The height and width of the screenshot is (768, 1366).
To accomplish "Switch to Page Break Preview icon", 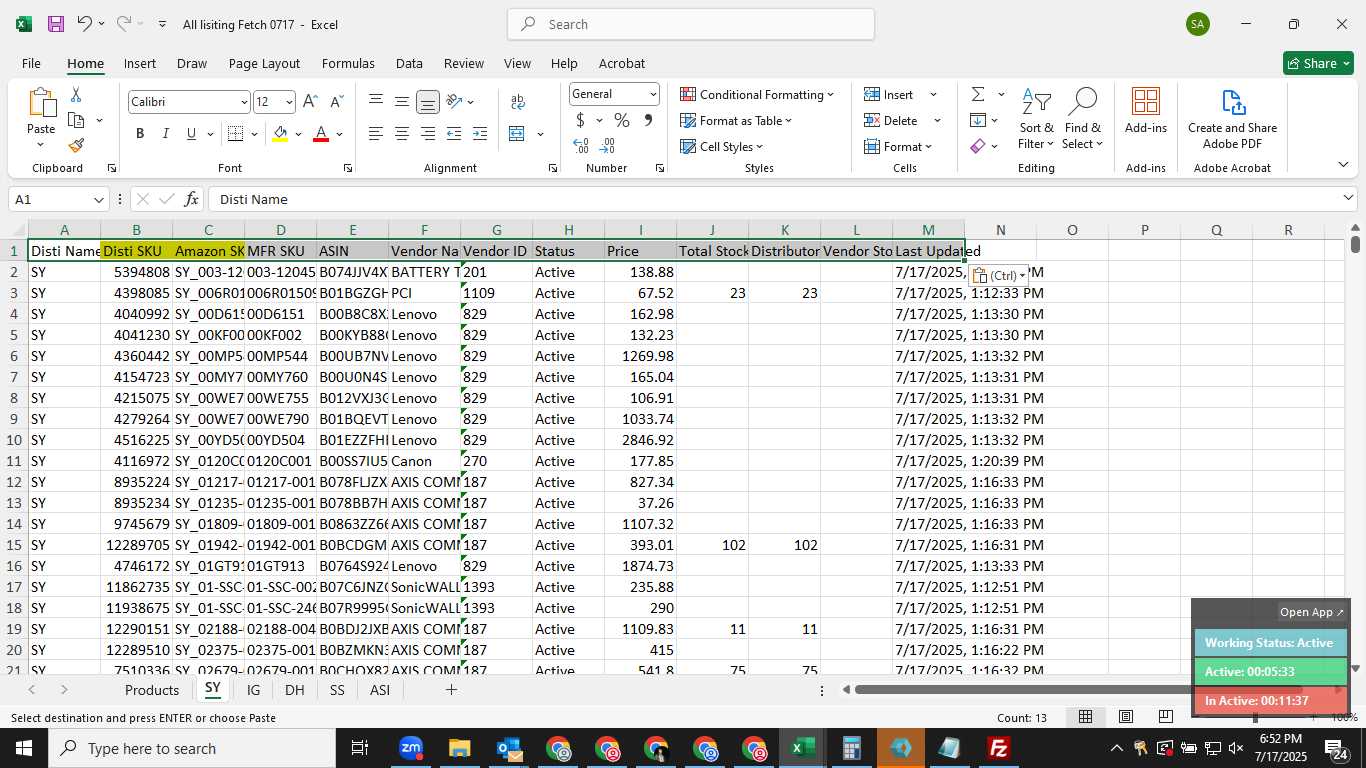I will [x=1165, y=717].
